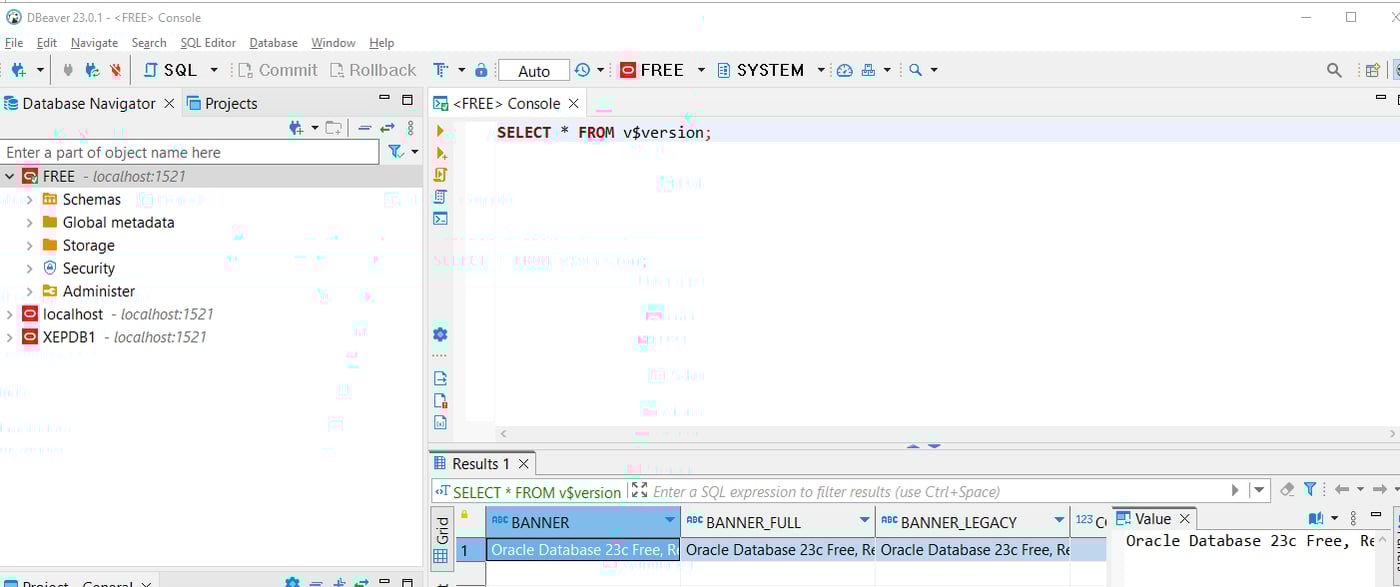Open the SYSTEM schema selector dropdown

[x=820, y=69]
